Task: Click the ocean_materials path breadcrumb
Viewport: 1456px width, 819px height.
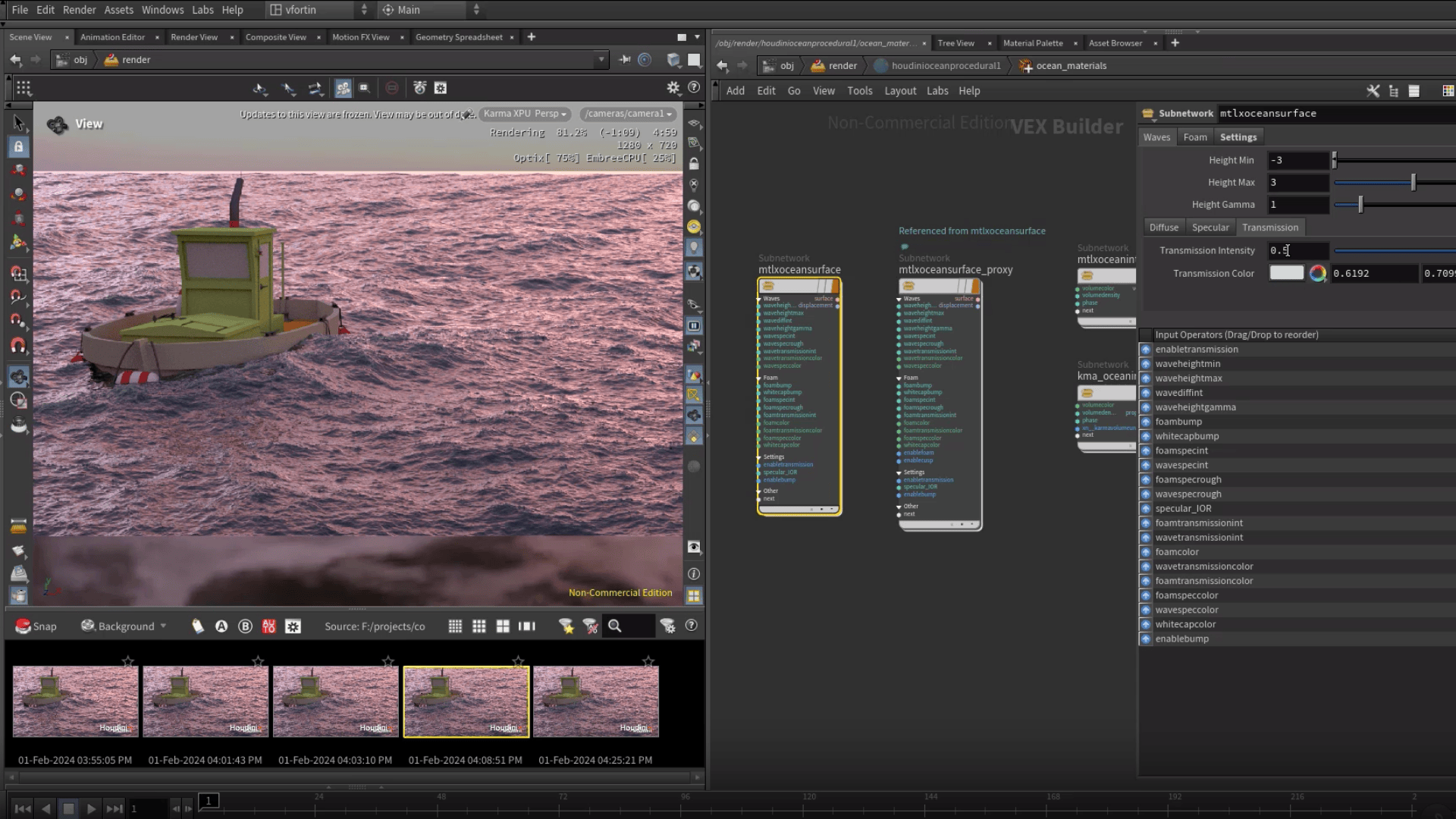Action: [1062, 66]
